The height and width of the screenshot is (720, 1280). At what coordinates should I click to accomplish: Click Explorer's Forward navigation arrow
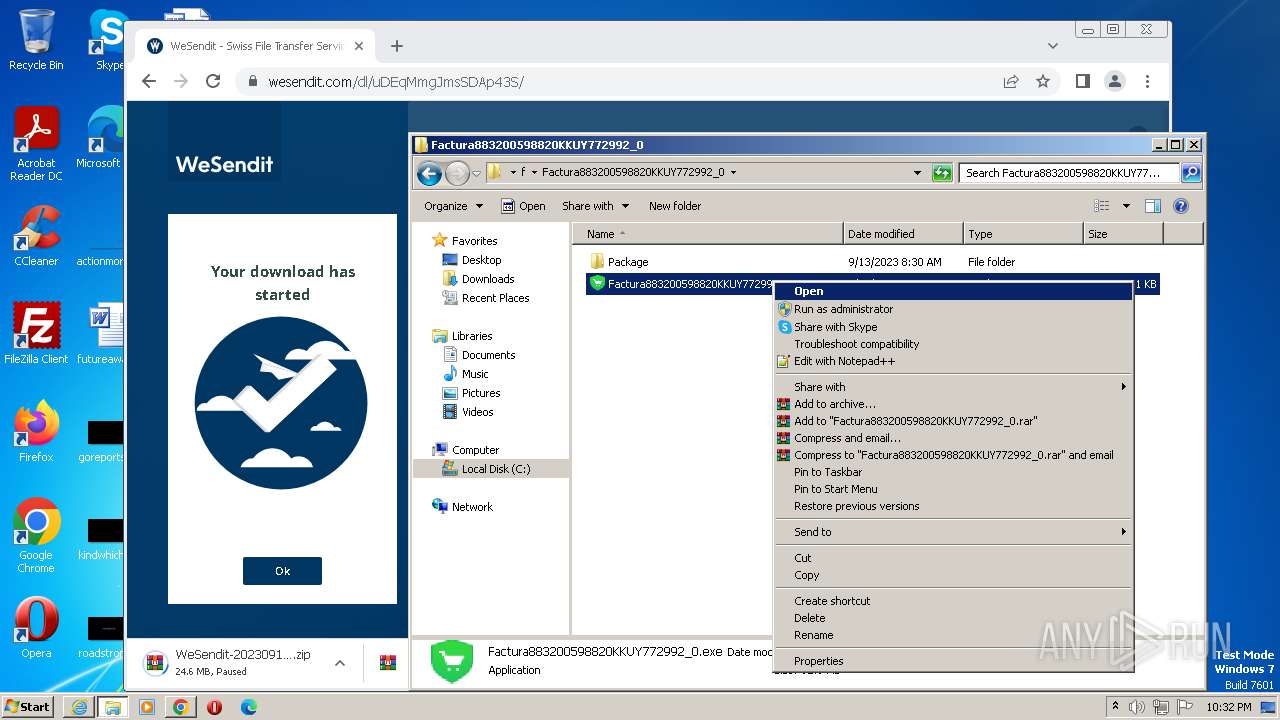coord(457,173)
